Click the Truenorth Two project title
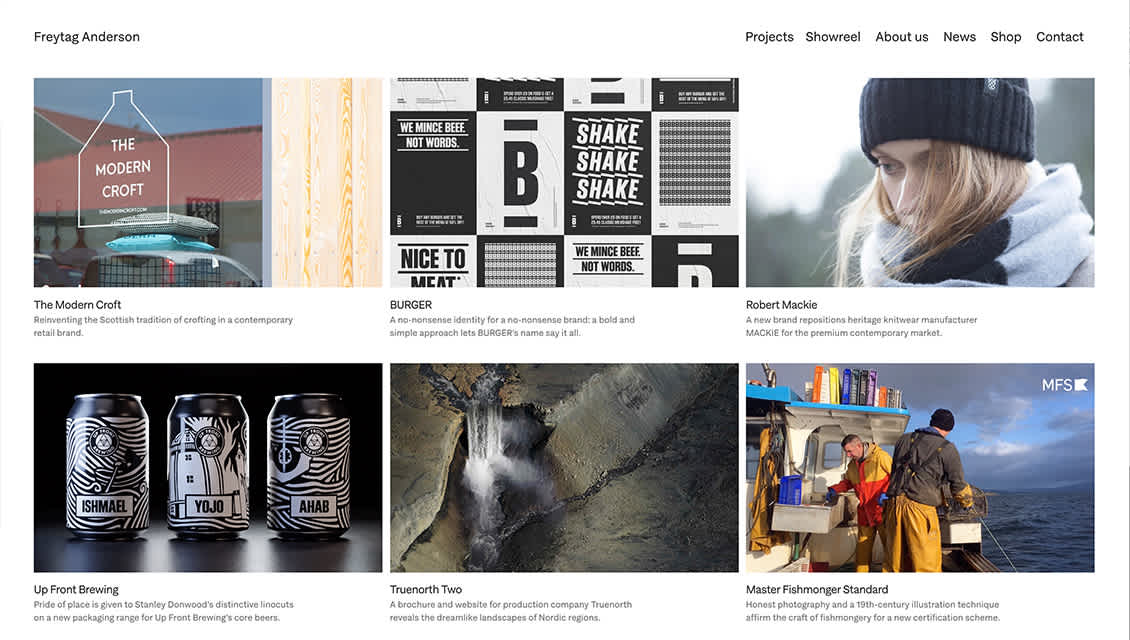This screenshot has width=1130, height=640. point(426,590)
